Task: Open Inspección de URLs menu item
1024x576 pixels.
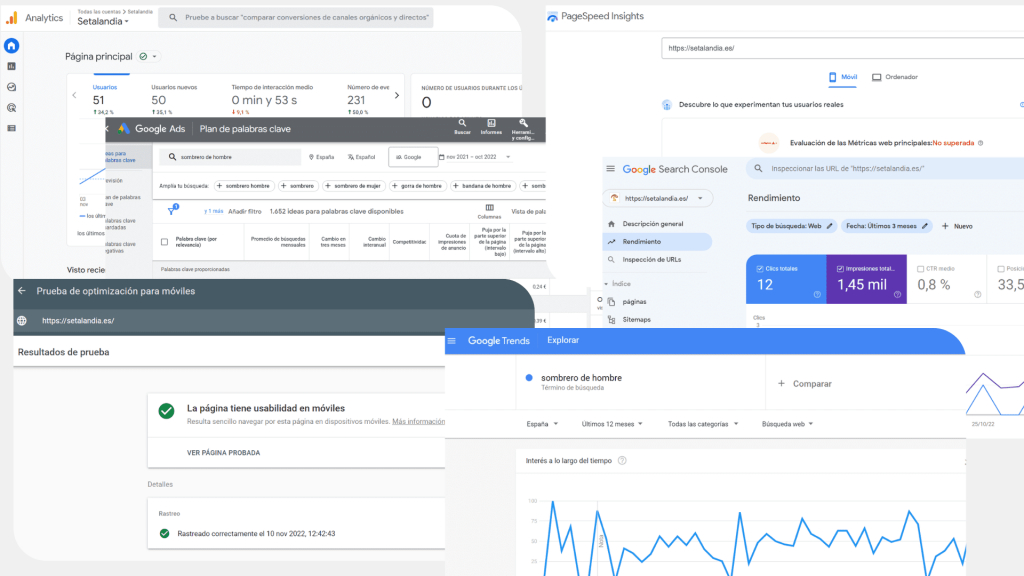Action: (652, 260)
